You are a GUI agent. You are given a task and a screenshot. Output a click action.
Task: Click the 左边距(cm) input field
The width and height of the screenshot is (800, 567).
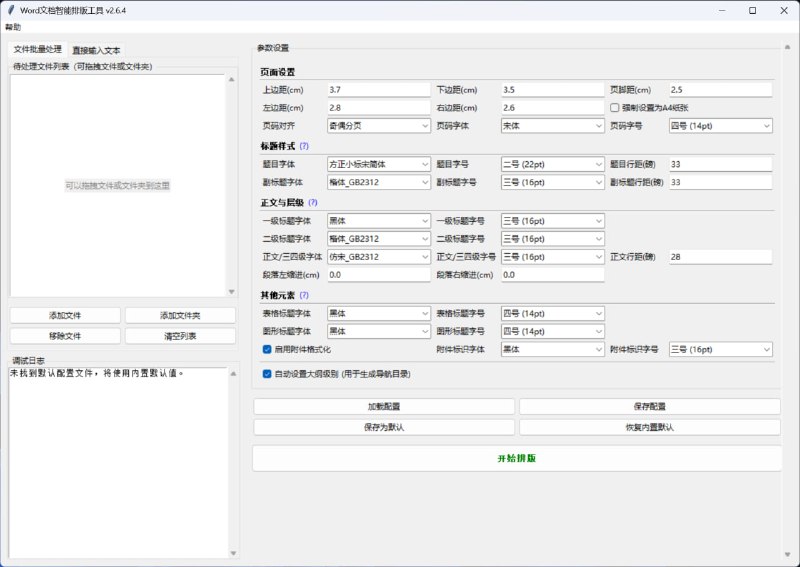click(x=379, y=108)
